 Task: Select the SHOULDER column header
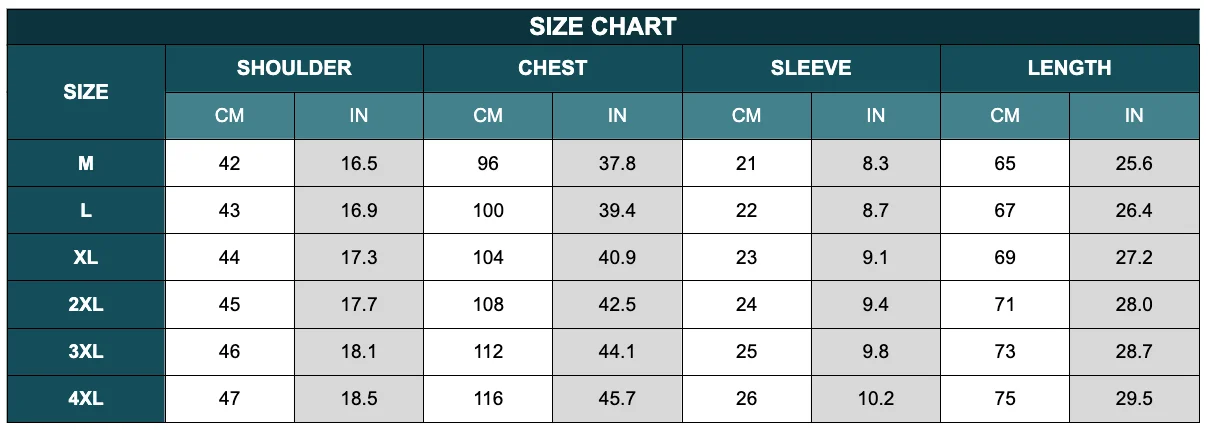[x=294, y=69]
